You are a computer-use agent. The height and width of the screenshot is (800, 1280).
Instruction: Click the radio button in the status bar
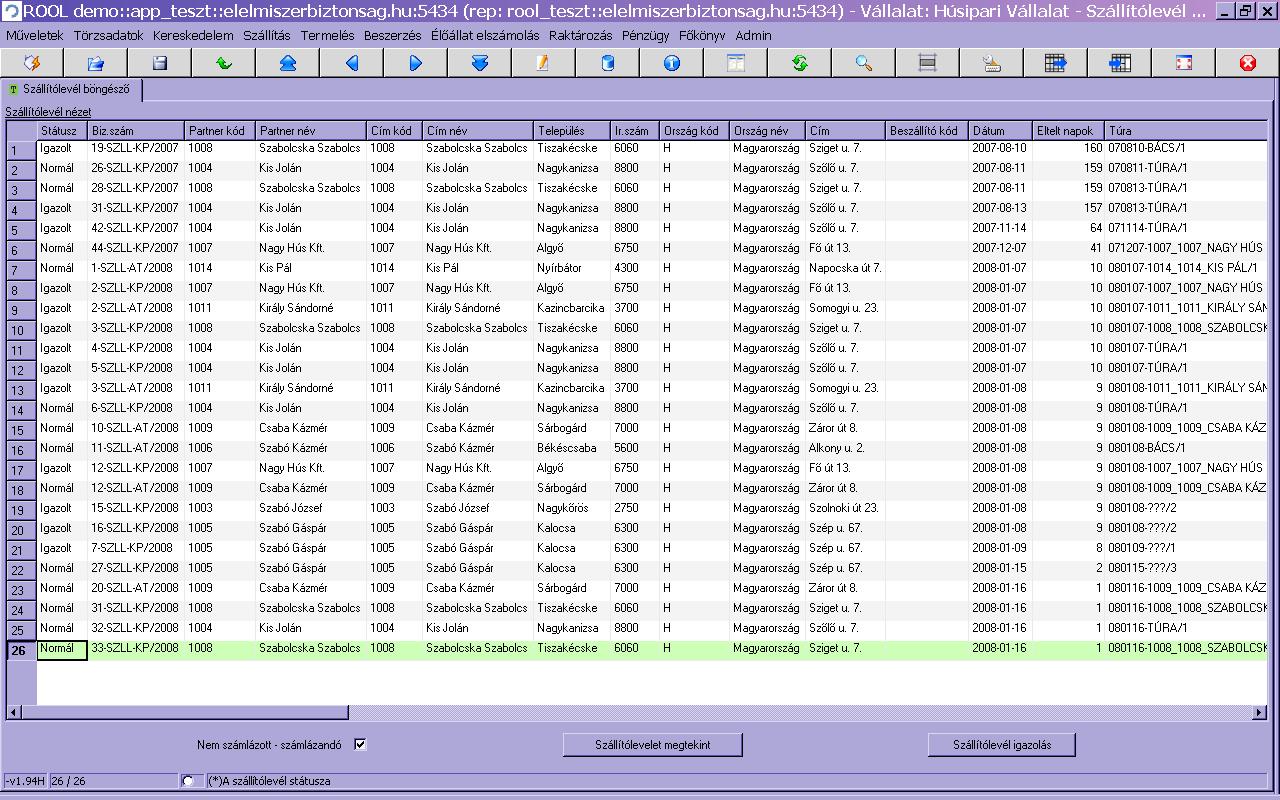188,780
